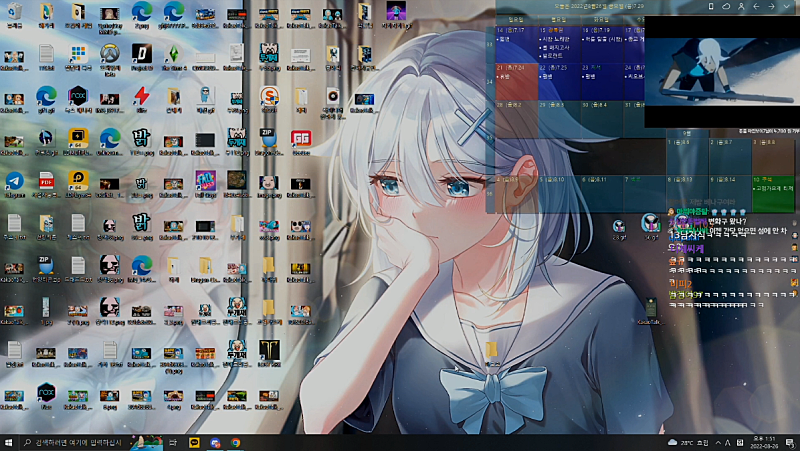Select calendar day 23 cell
This screenshot has width=800, height=451.
[x=602, y=82]
